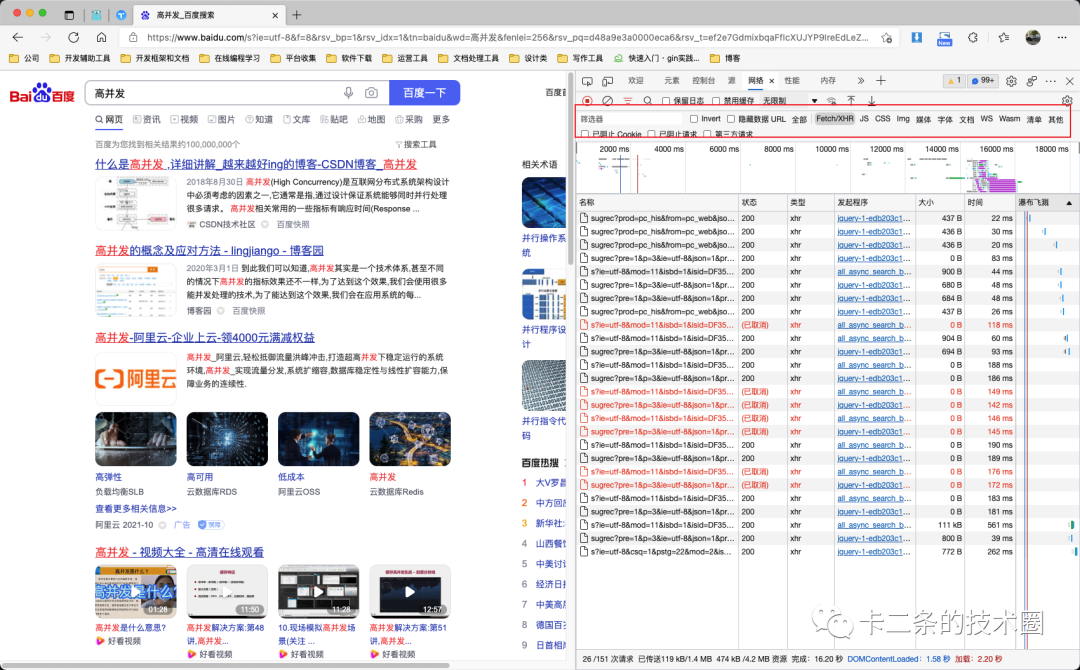Click voice search microphone in Baidu
The image size is (1080, 670).
click(349, 93)
